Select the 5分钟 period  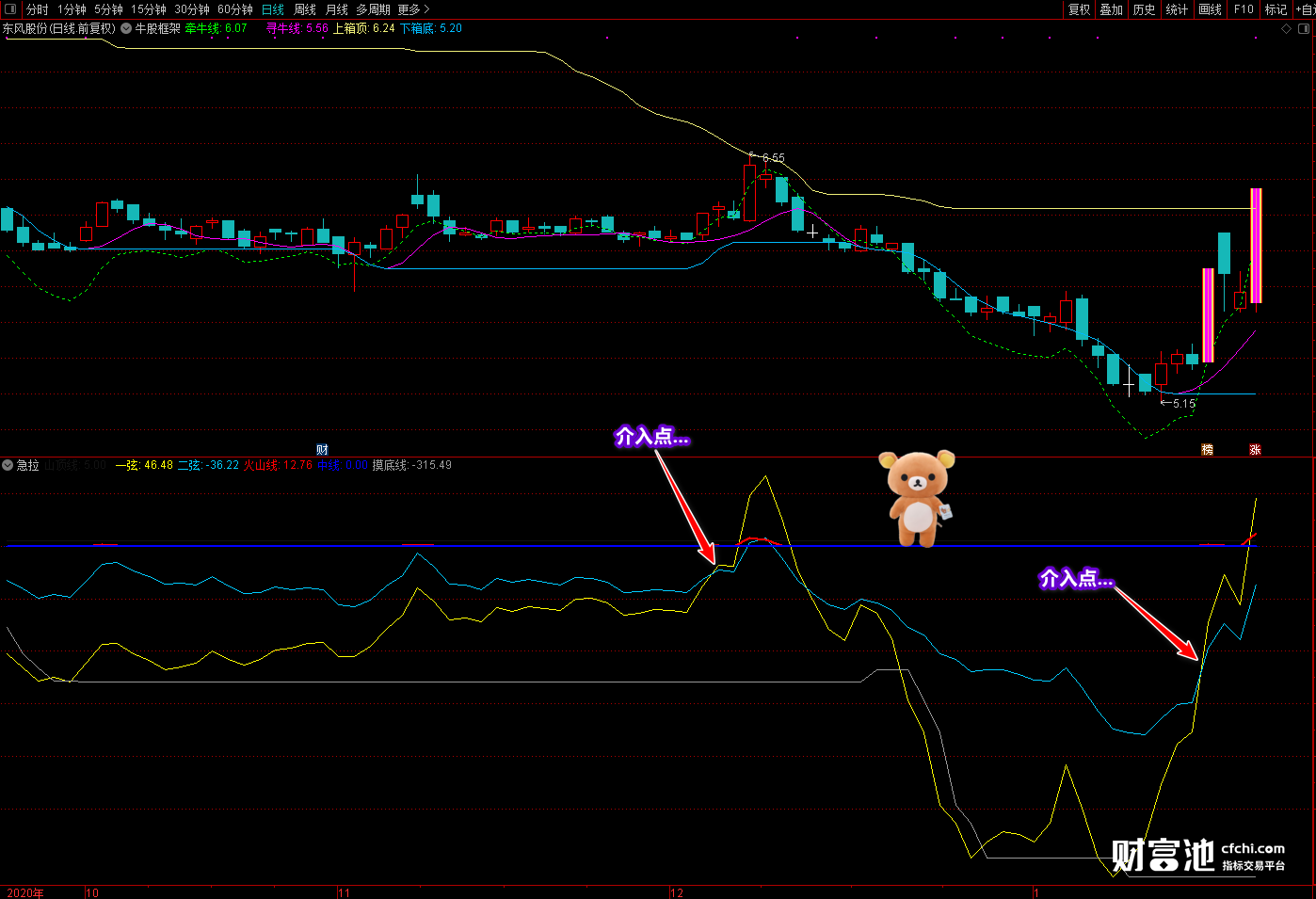click(x=109, y=9)
